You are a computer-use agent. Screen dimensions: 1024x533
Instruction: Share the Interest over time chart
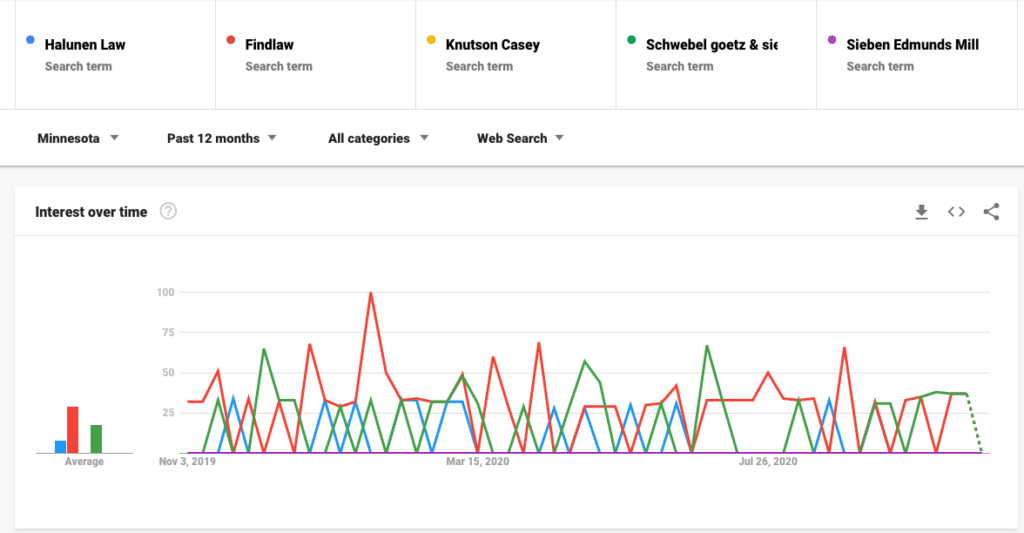991,212
